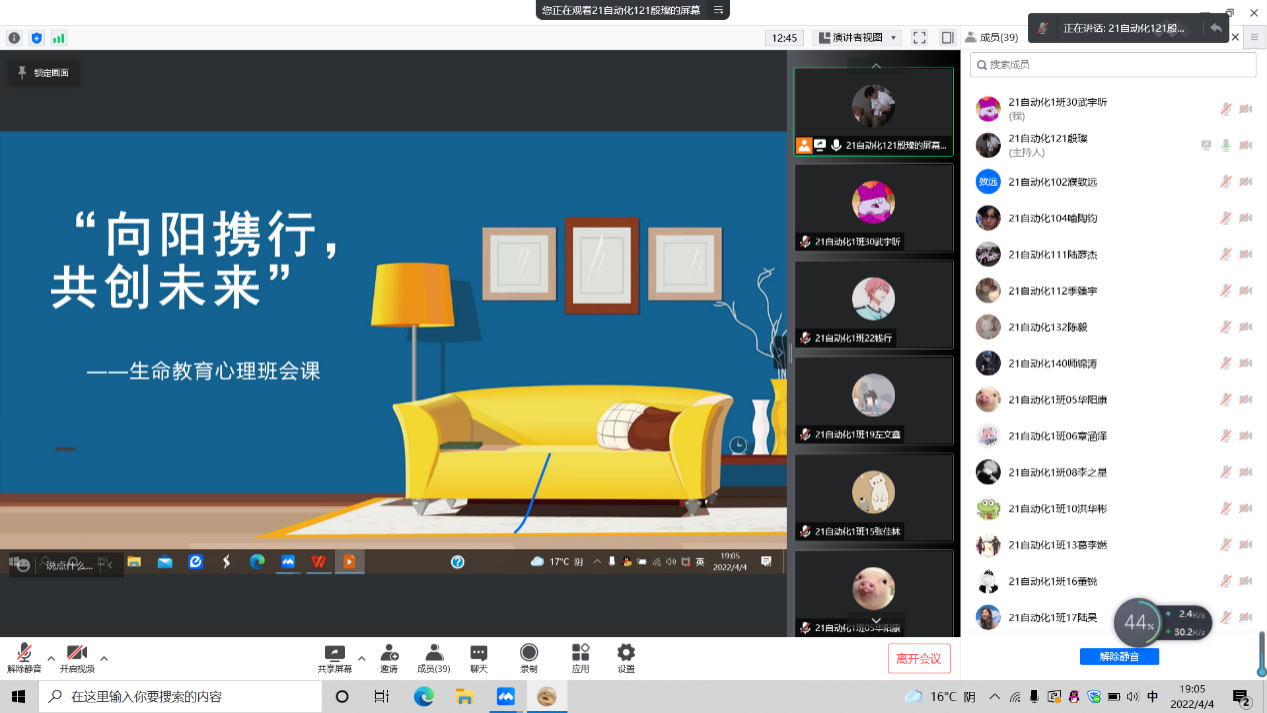
Task: Select member 21自动化1班10洪华彬 in list
Action: point(1114,509)
